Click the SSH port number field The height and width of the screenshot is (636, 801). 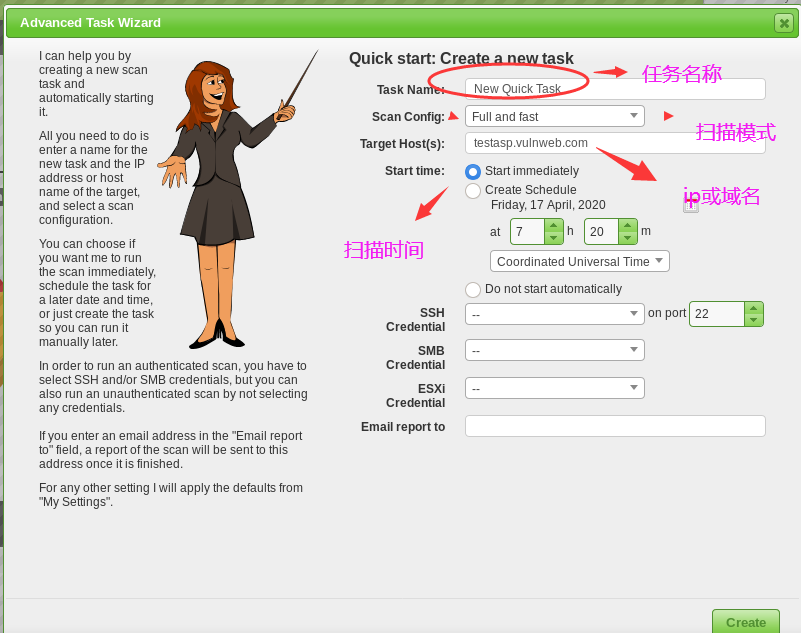coord(717,314)
